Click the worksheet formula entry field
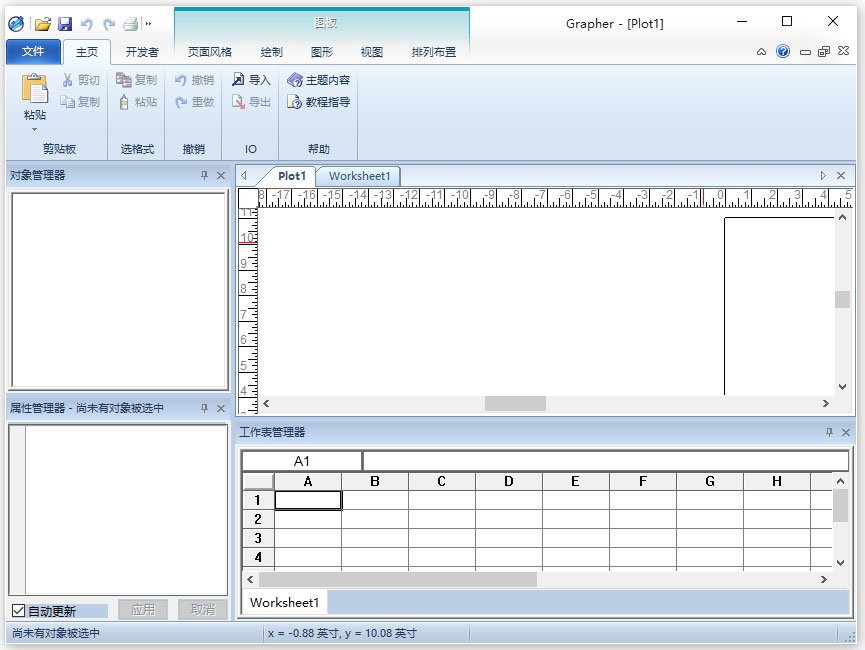The width and height of the screenshot is (865, 650). point(605,461)
